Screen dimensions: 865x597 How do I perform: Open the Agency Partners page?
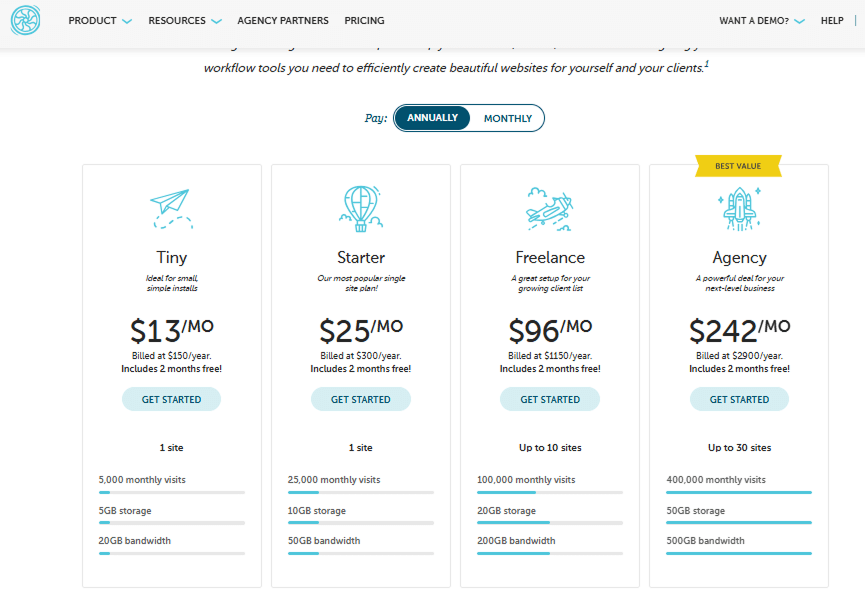283,20
